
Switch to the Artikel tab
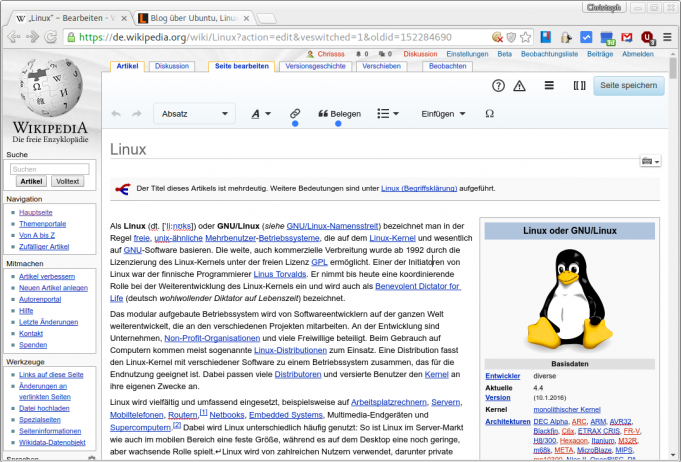pyautogui.click(x=127, y=66)
